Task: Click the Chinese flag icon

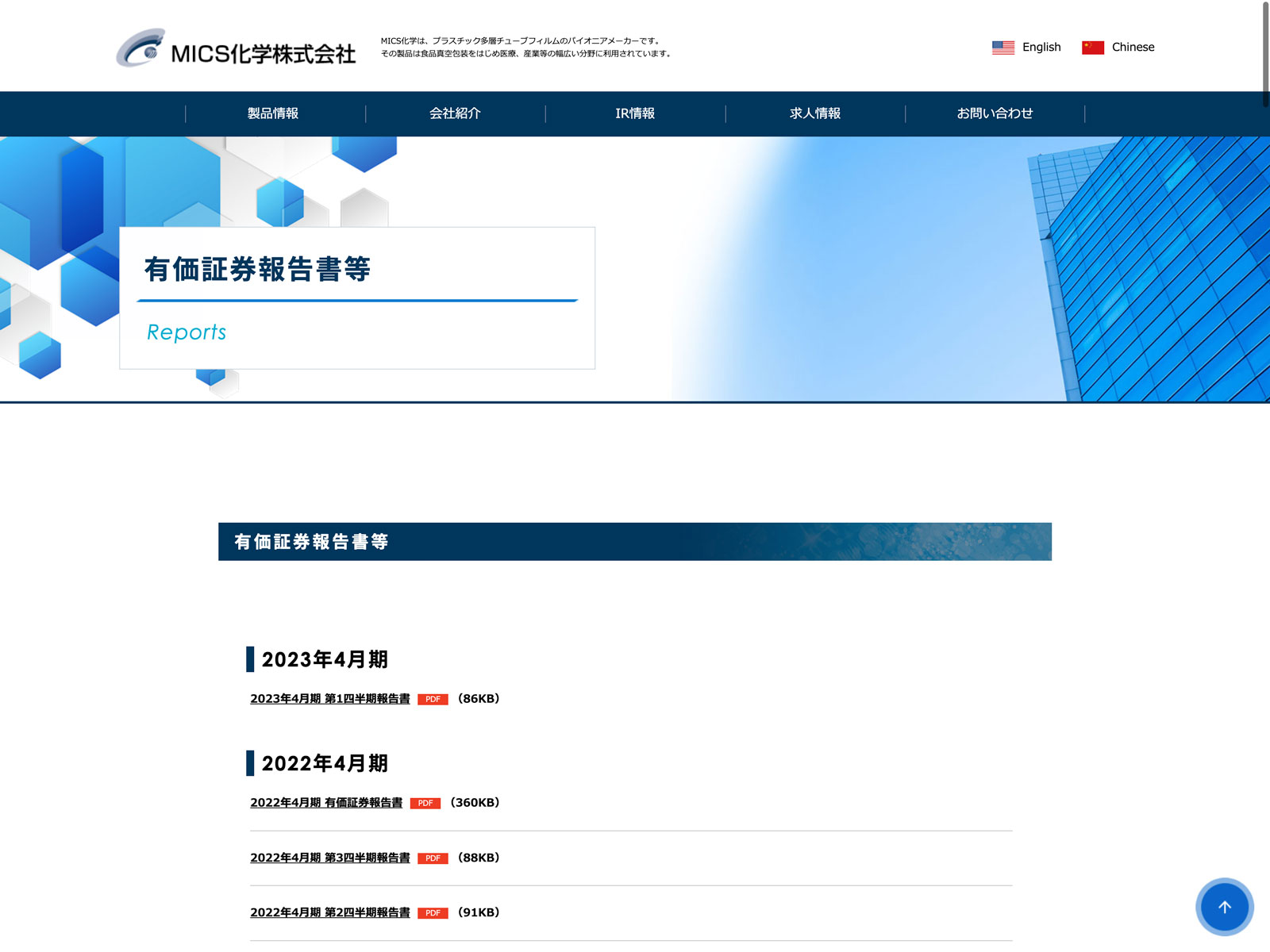Action: [x=1093, y=48]
